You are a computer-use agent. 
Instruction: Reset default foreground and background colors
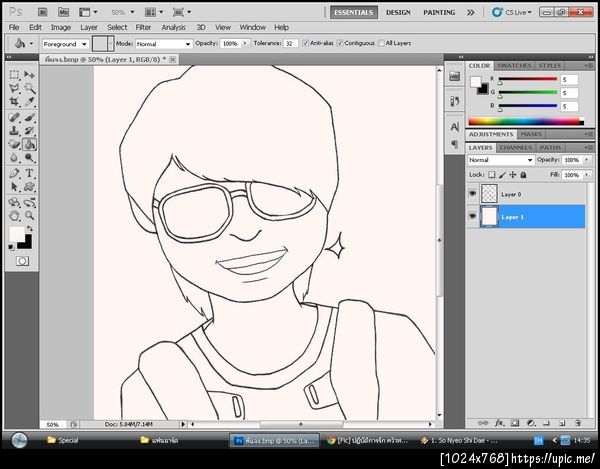[x=11, y=248]
